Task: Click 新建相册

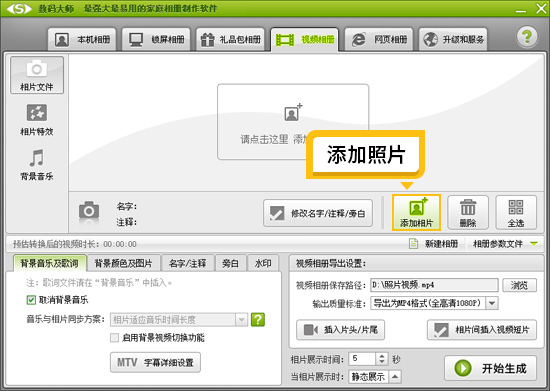Action: pyautogui.click(x=434, y=243)
